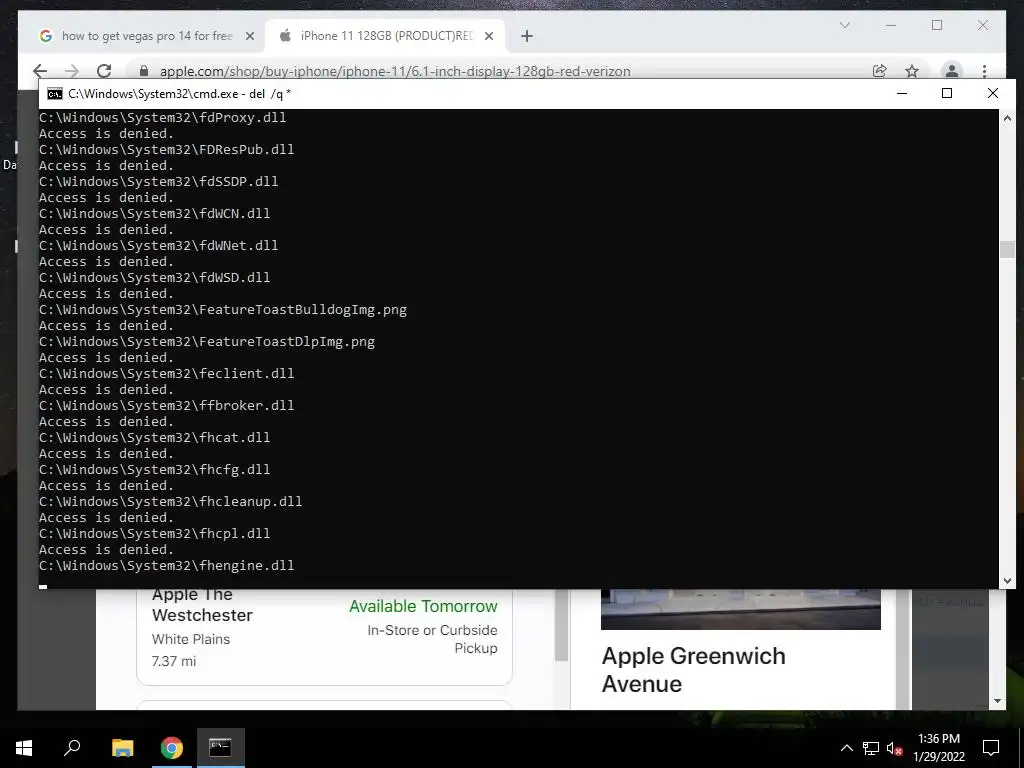
Task: Click line 'C:\Windows\System32\feclient.dll'
Action: [x=167, y=374]
